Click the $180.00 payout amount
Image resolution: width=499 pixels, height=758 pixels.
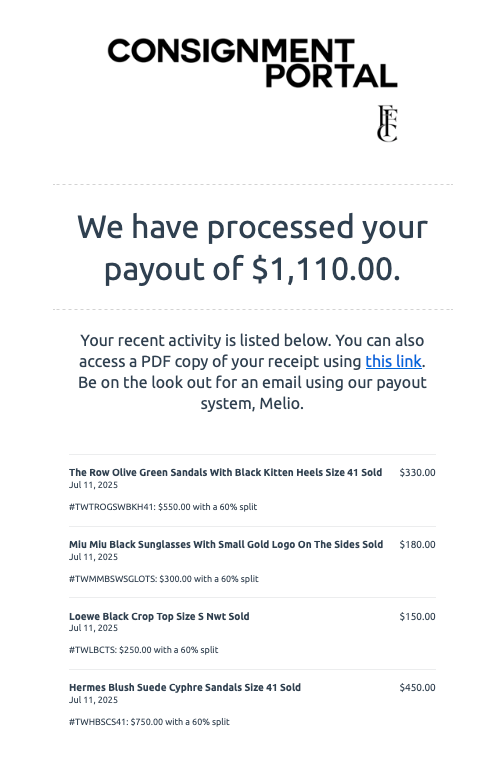[x=417, y=544]
